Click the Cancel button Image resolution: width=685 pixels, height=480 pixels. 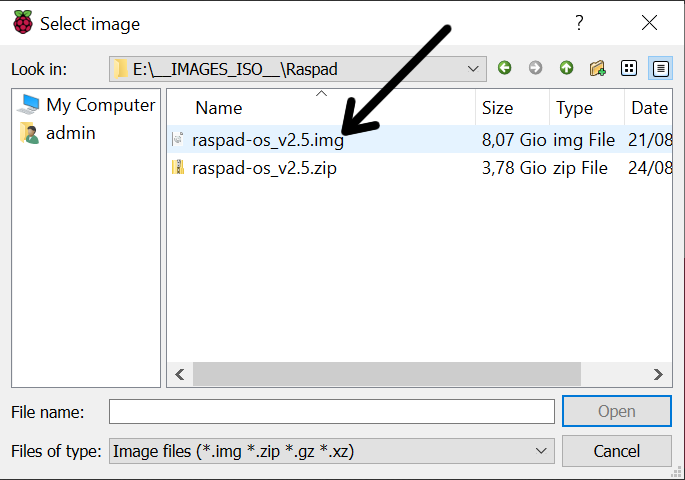click(x=616, y=451)
